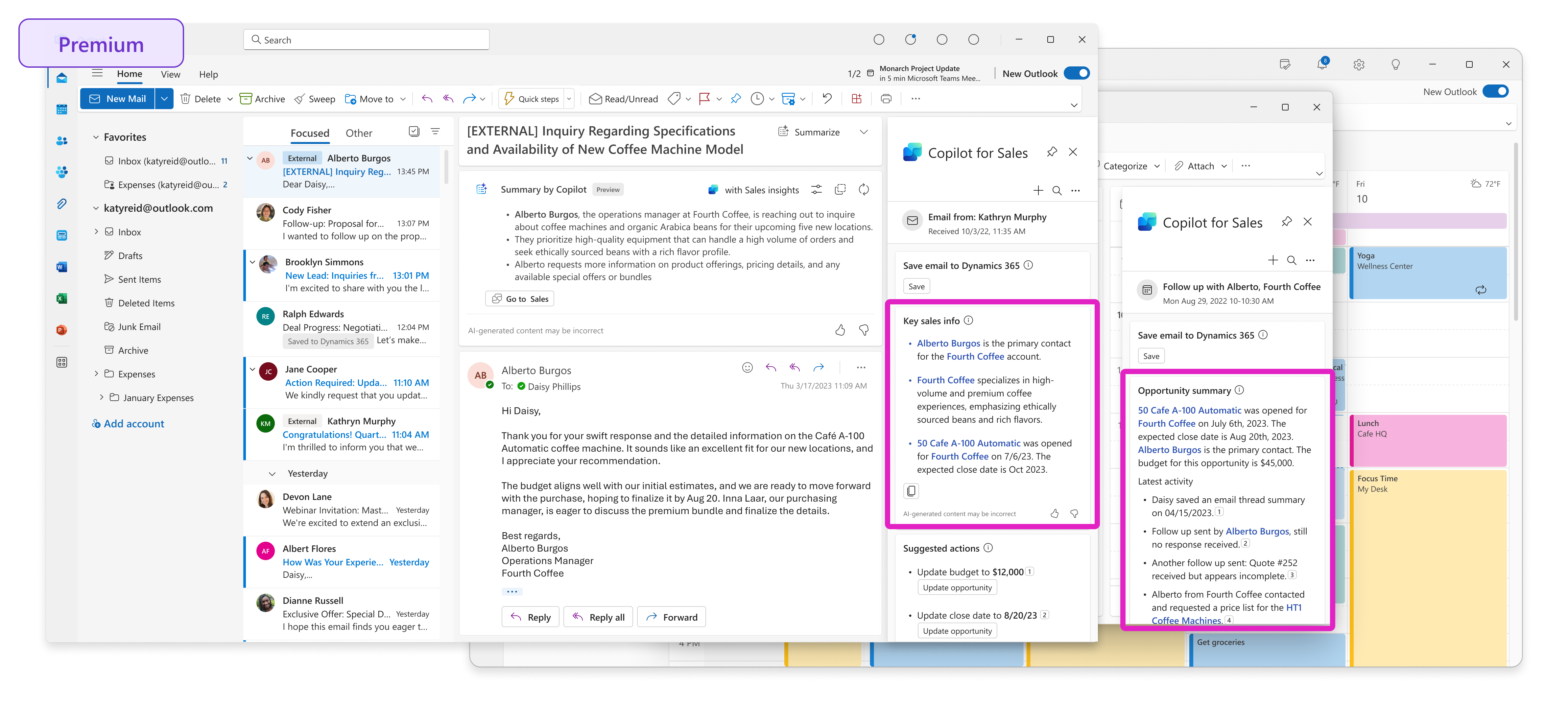Open Calendar from the left app sidebar

tap(62, 109)
